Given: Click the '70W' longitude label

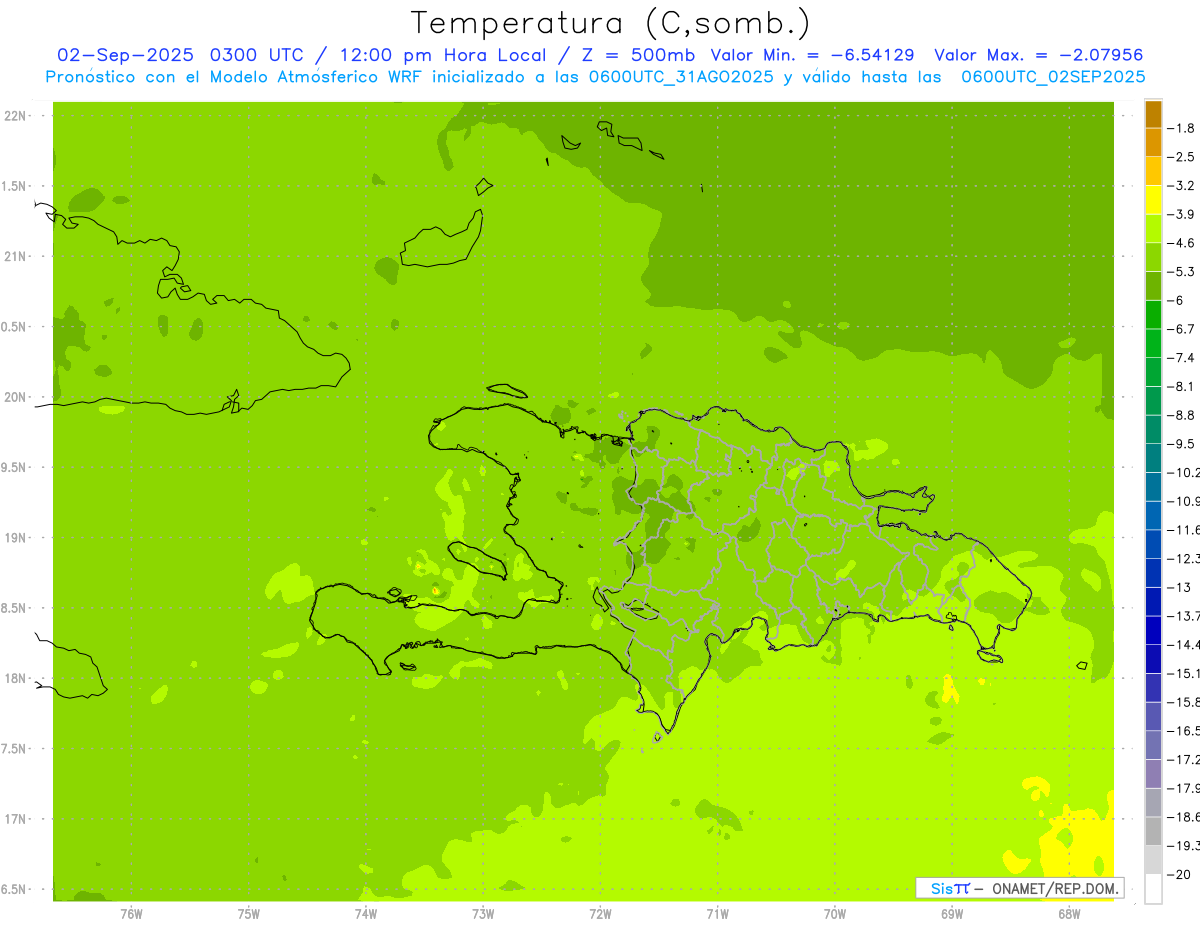Looking at the screenshot, I should pyautogui.click(x=835, y=914).
